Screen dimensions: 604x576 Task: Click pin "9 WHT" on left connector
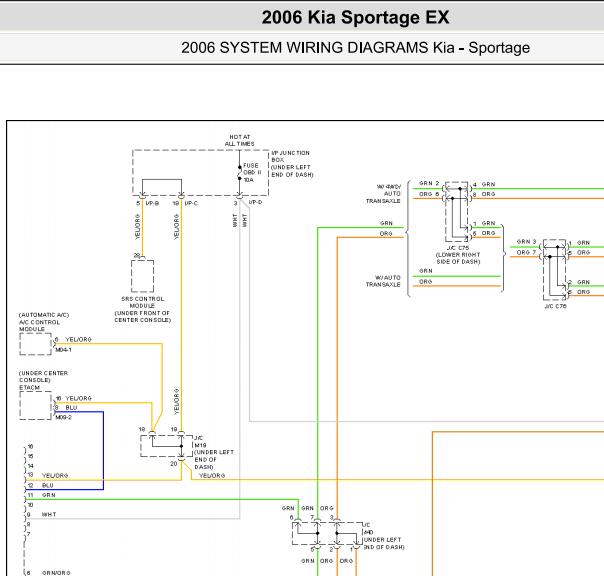click(42, 514)
